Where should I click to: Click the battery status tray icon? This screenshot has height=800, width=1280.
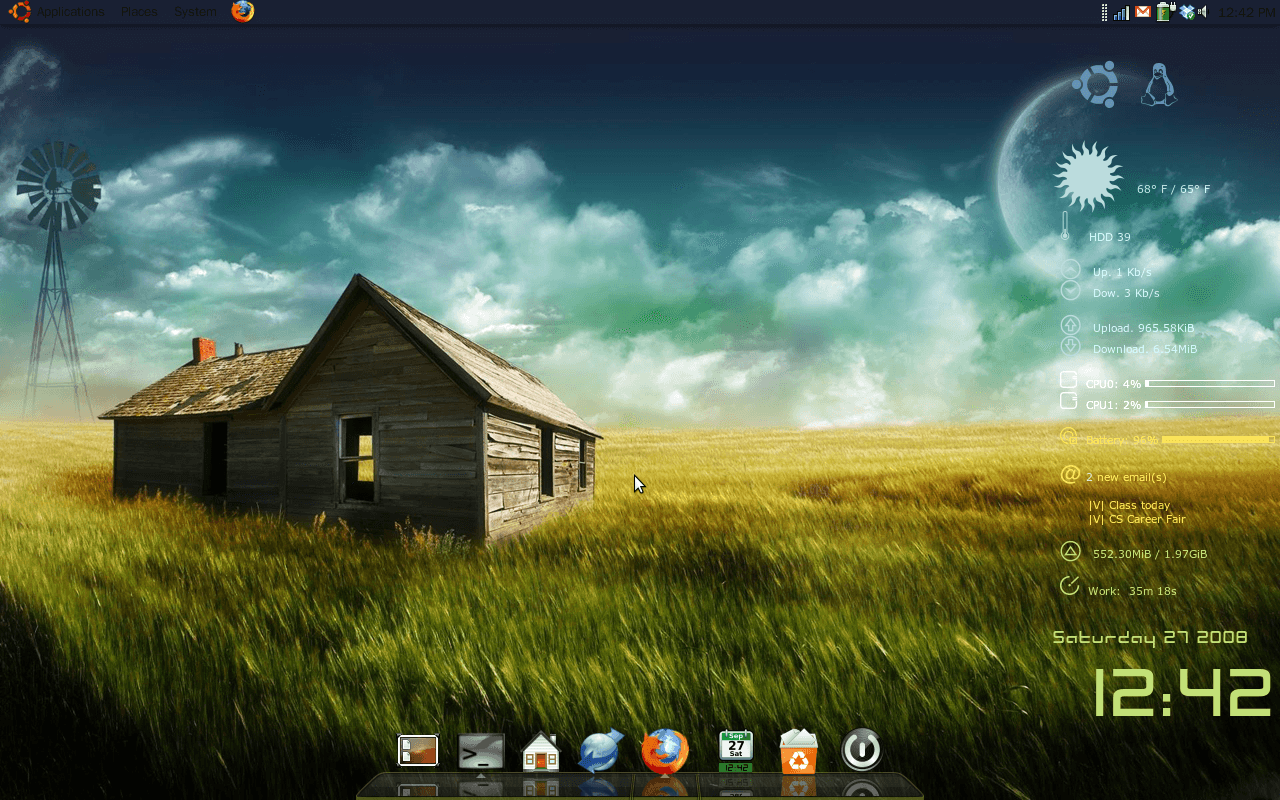coord(1164,12)
